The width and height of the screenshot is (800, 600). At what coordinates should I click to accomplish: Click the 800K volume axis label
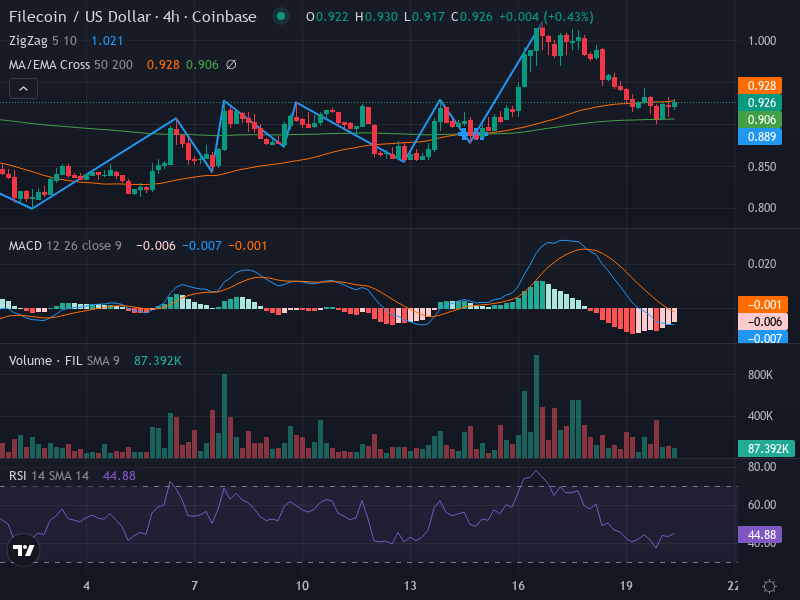pyautogui.click(x=760, y=375)
